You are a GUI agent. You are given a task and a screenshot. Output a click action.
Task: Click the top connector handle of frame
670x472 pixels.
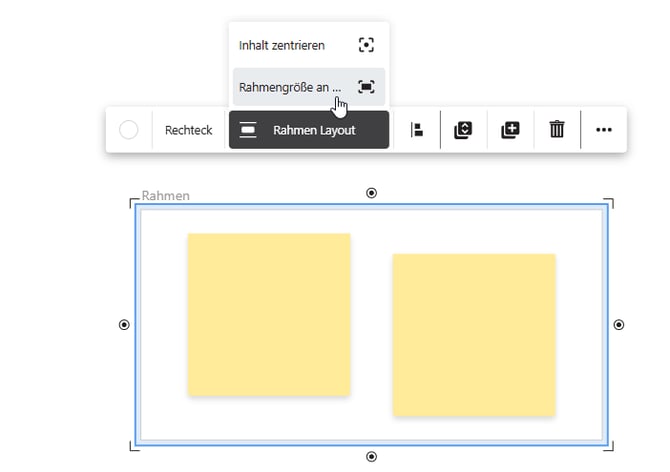click(372, 193)
